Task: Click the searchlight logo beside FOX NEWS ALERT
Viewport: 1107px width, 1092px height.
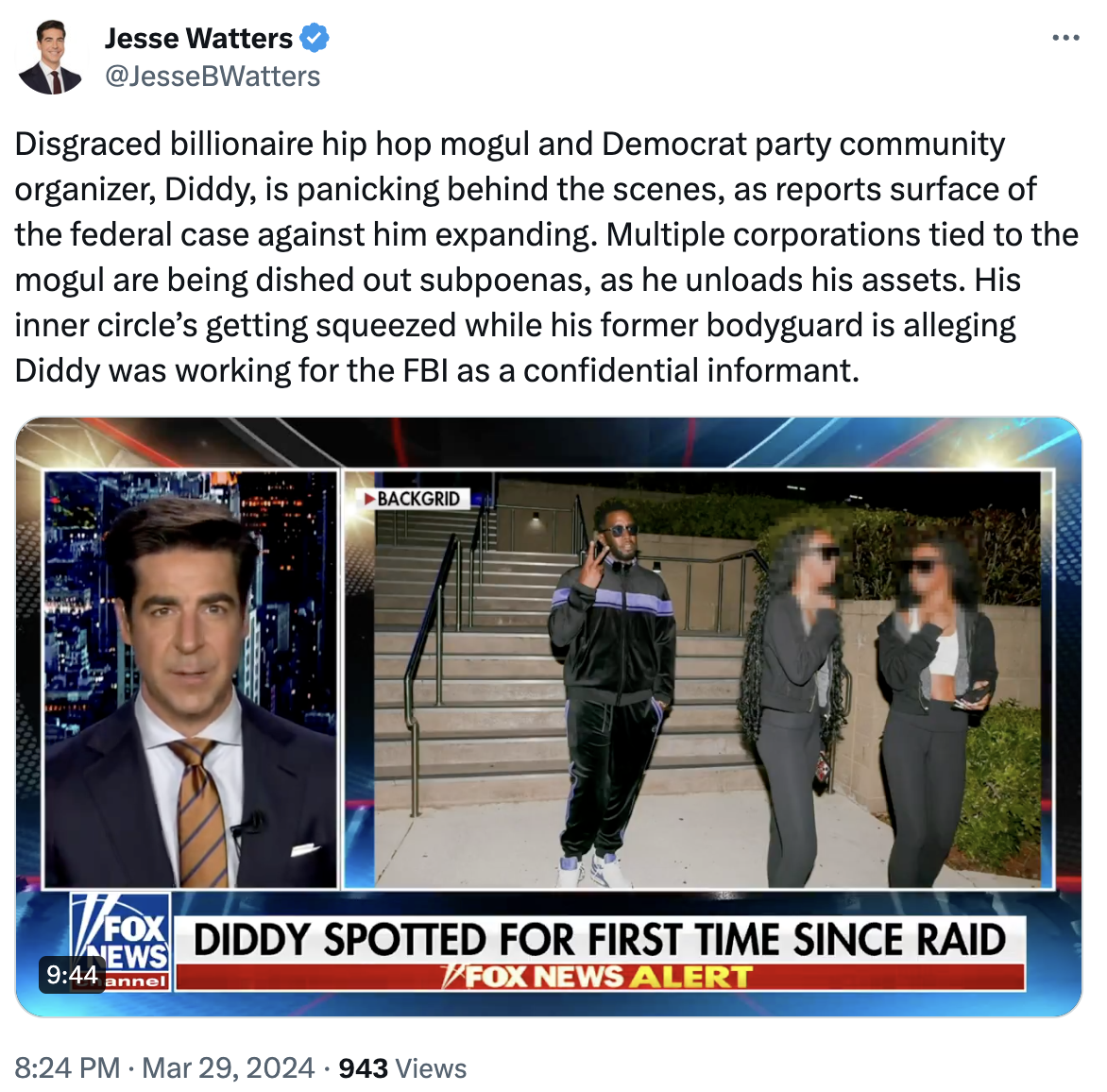Action: [x=453, y=977]
